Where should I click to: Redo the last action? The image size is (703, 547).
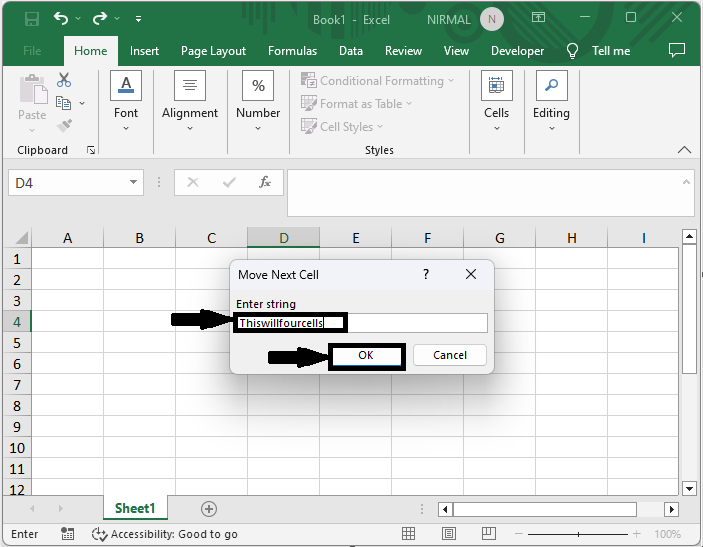coord(100,18)
